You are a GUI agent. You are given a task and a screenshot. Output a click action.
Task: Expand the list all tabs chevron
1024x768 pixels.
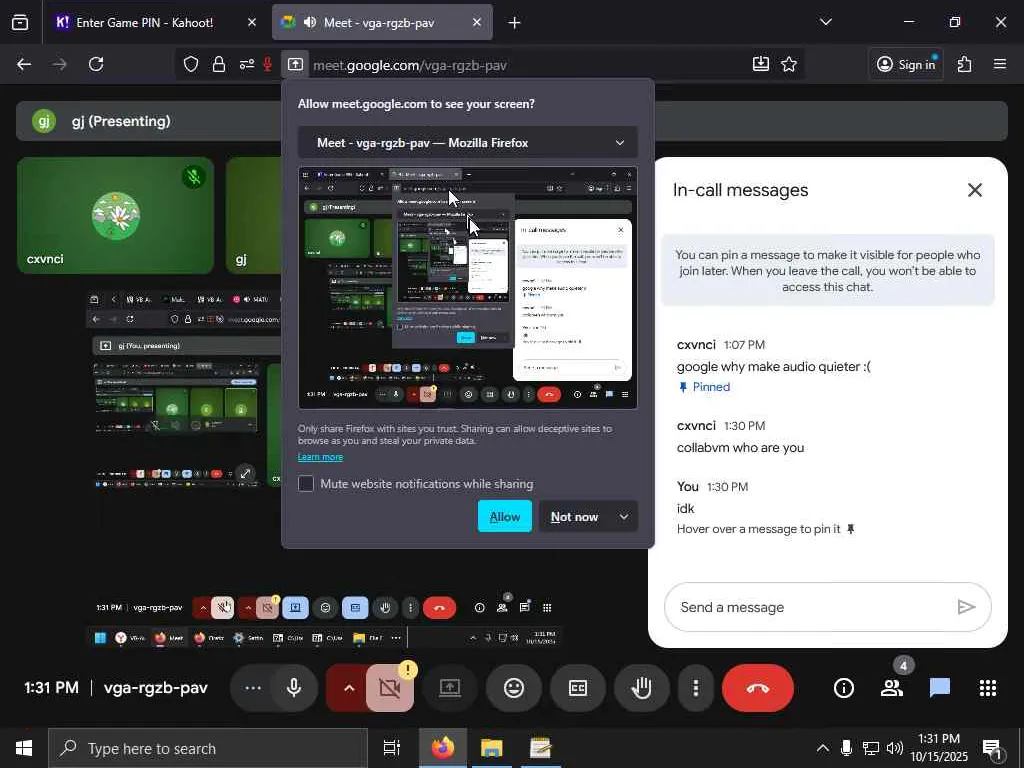(x=825, y=22)
